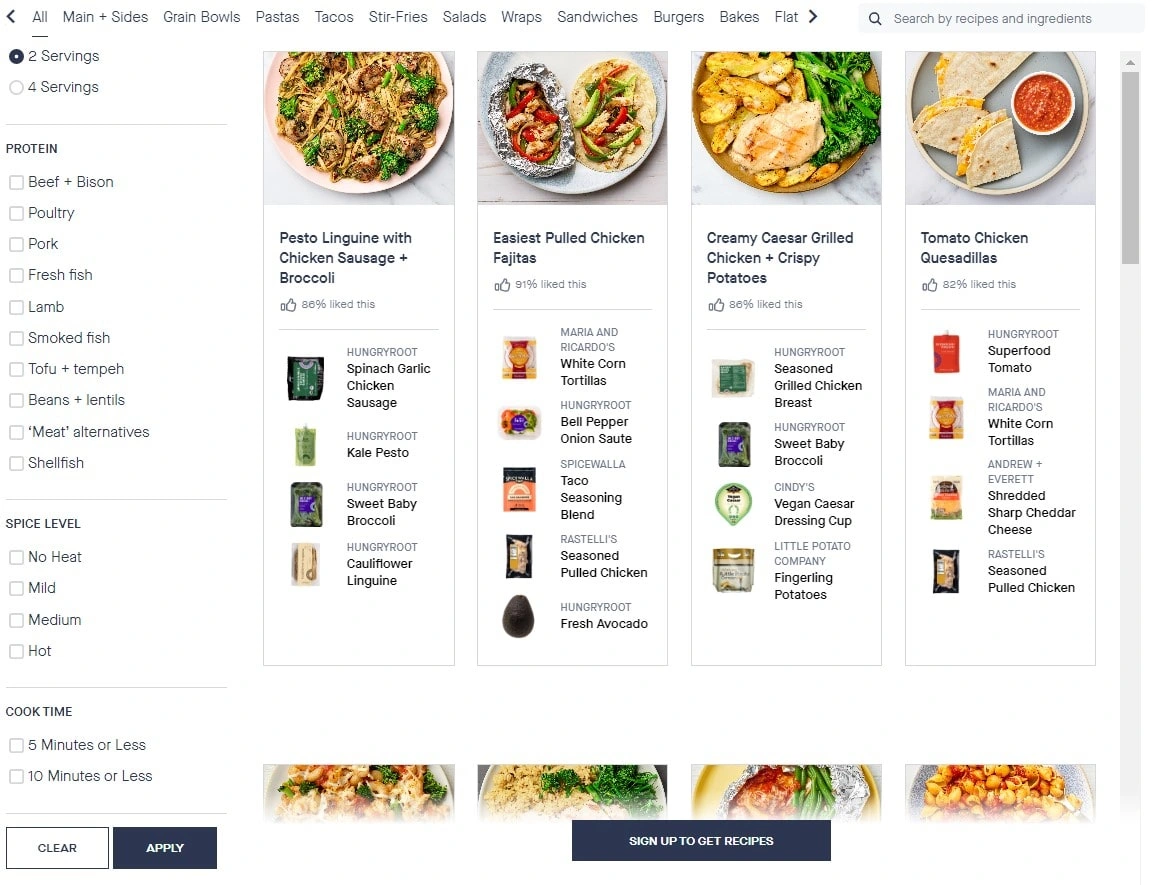Show more categories with right chevron
The image size is (1152, 885).
click(x=813, y=16)
